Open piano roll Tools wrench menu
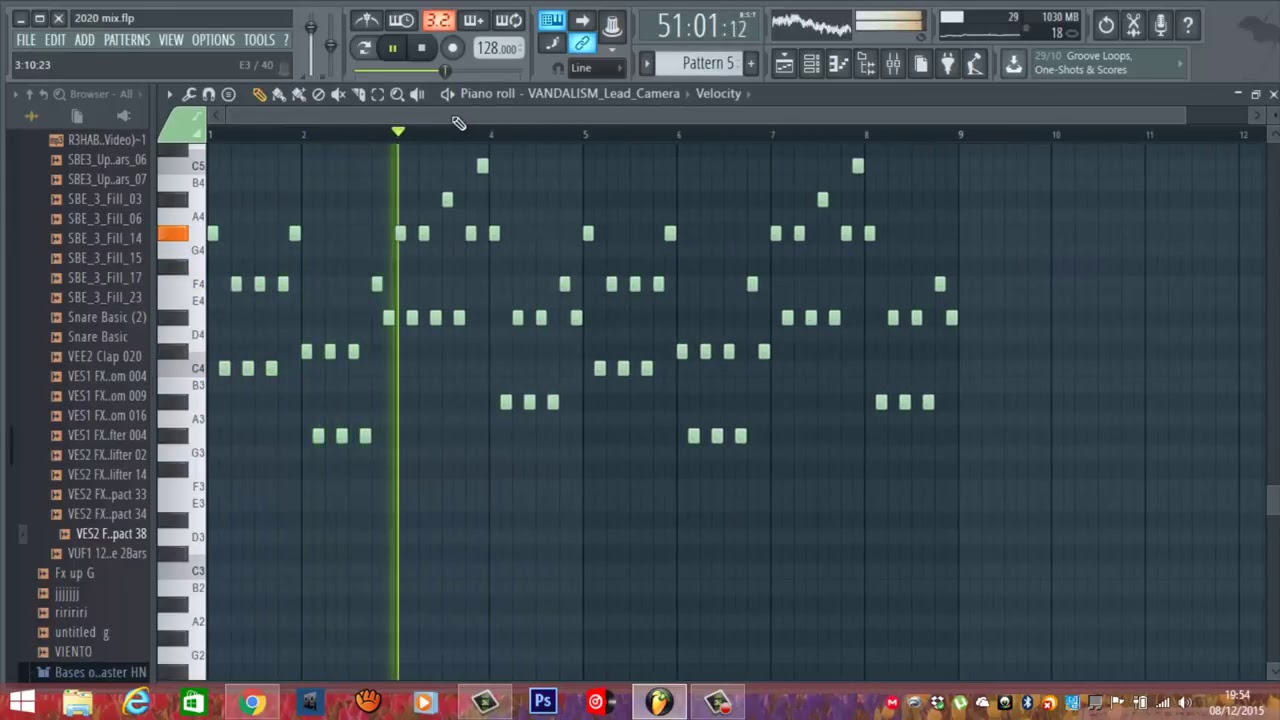This screenshot has height=720, width=1280. [189, 94]
